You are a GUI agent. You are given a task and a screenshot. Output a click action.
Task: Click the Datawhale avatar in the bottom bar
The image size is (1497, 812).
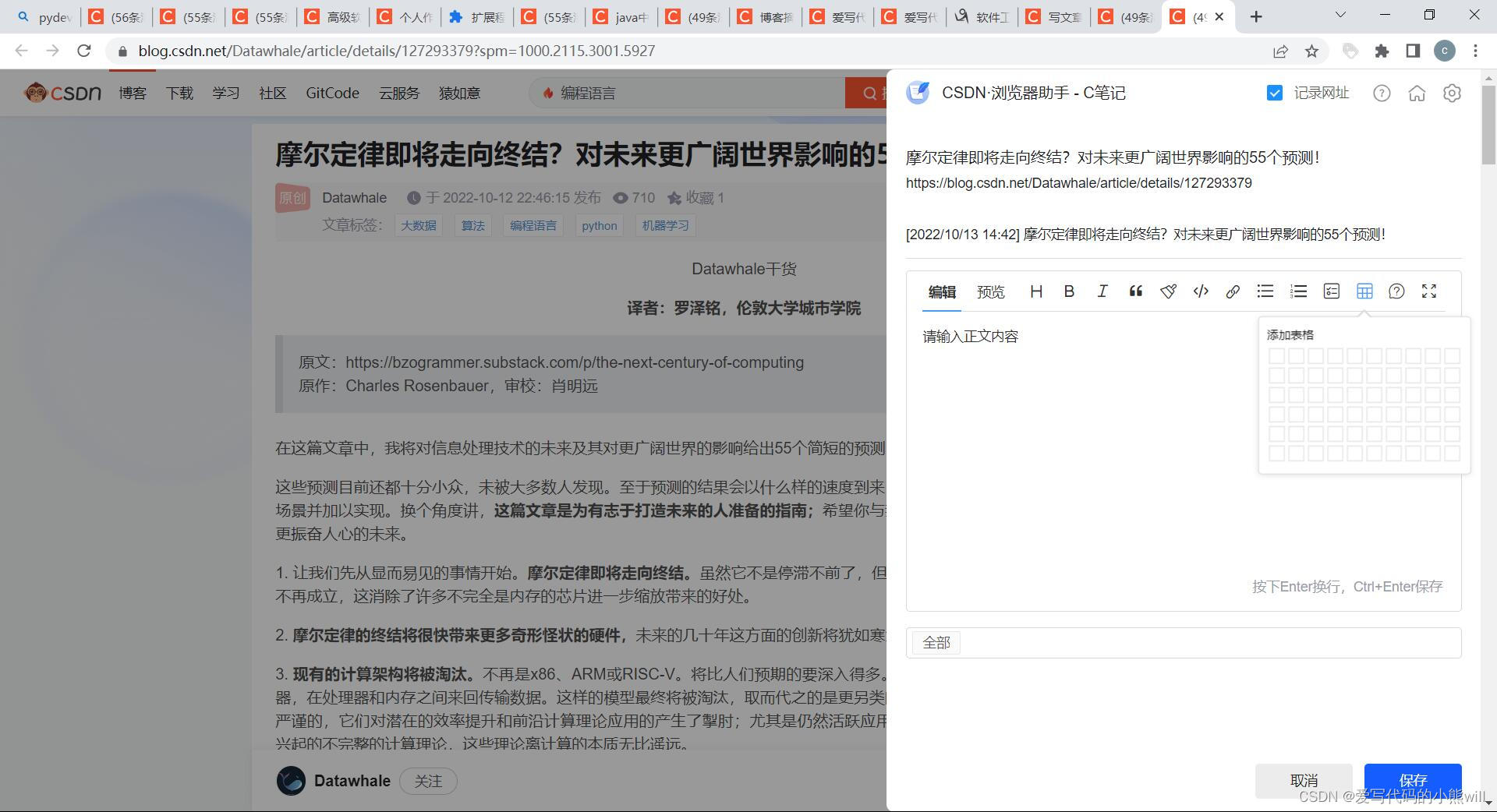pyautogui.click(x=291, y=781)
